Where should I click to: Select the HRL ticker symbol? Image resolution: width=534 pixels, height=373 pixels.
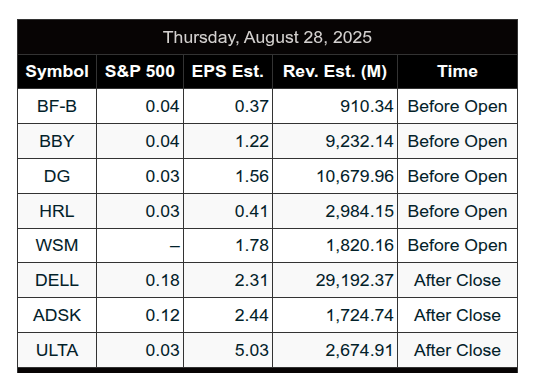coord(57,211)
